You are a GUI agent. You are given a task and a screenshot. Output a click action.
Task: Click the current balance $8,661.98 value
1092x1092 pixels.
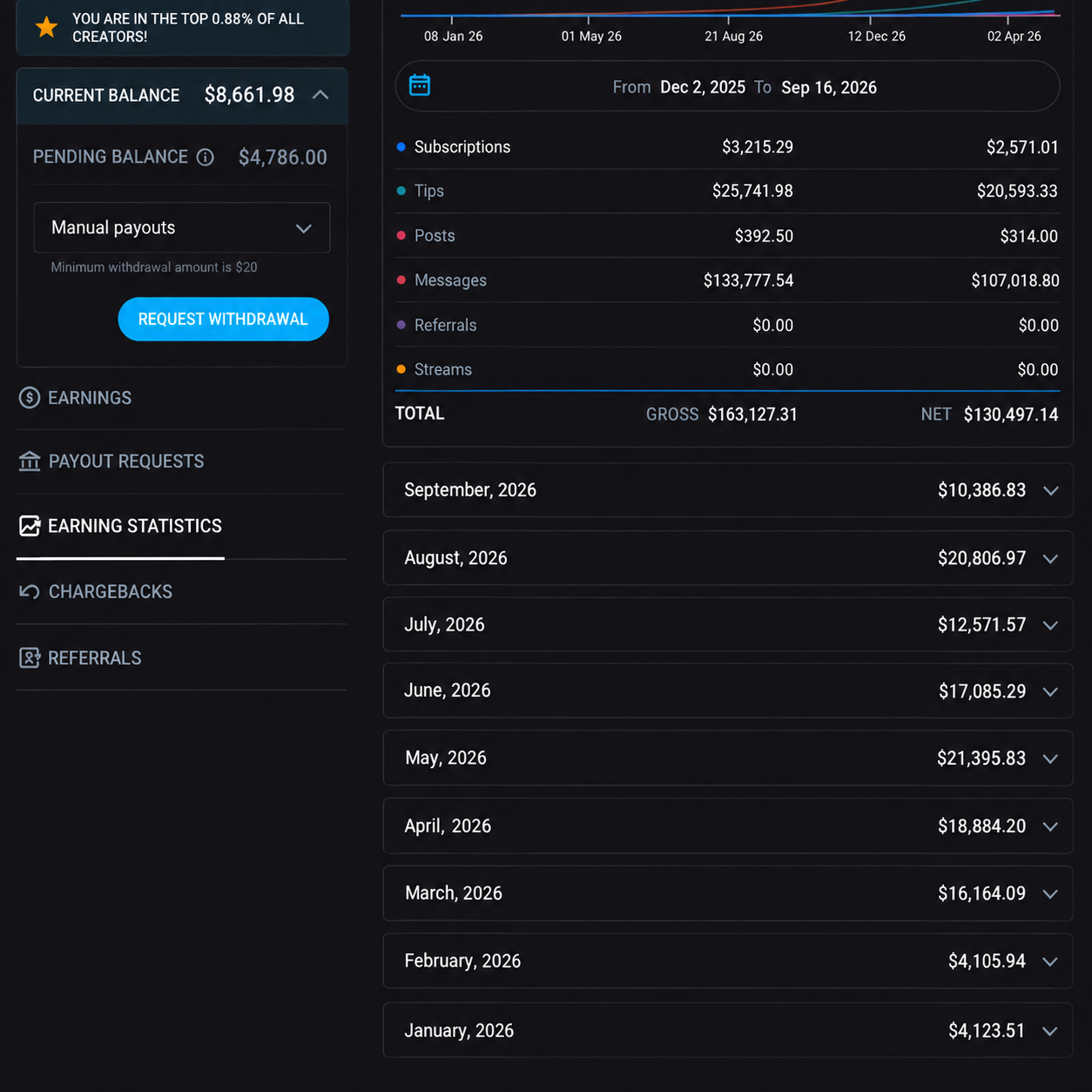[249, 95]
